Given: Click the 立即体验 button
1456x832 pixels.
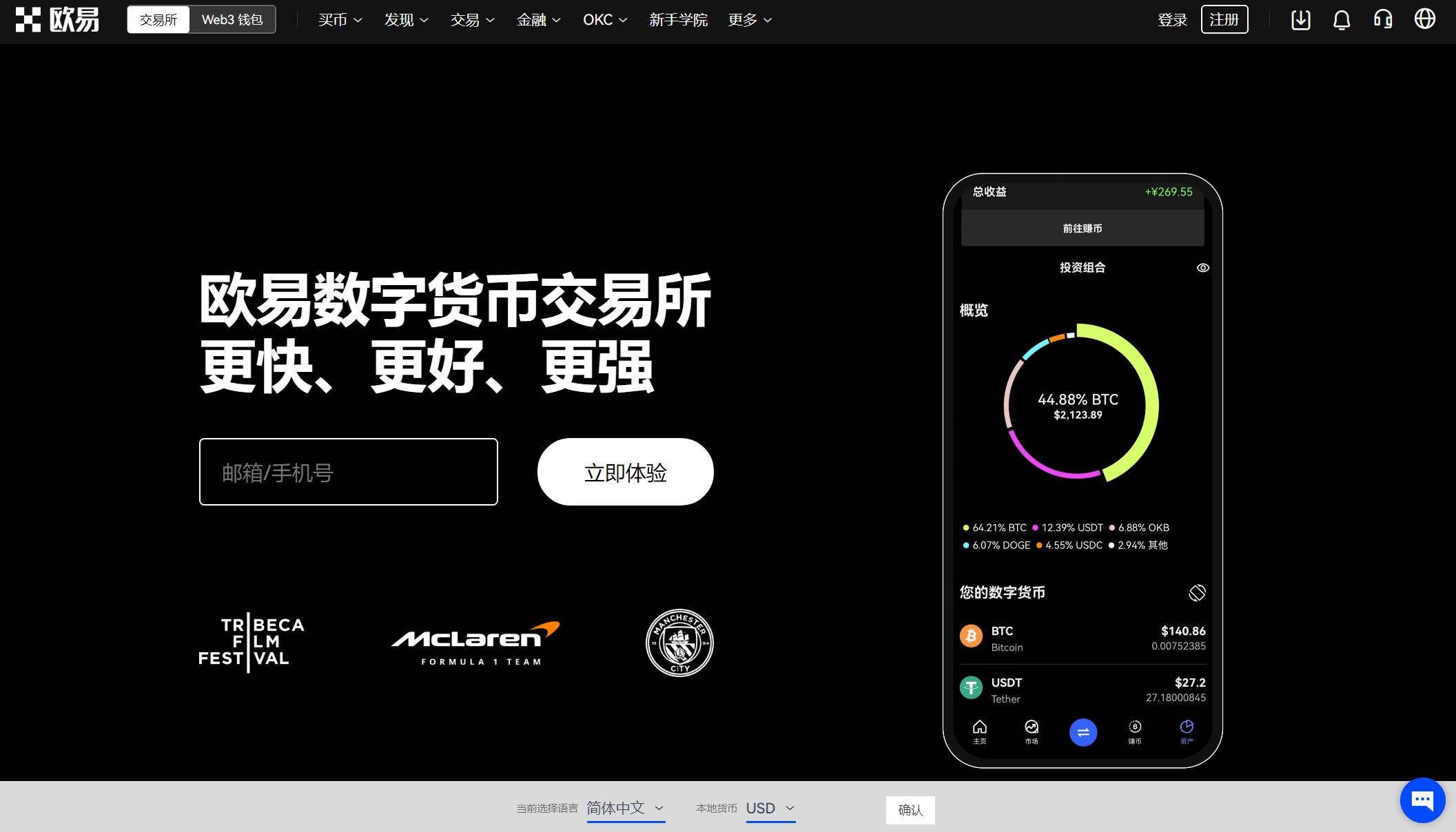Looking at the screenshot, I should click(625, 472).
